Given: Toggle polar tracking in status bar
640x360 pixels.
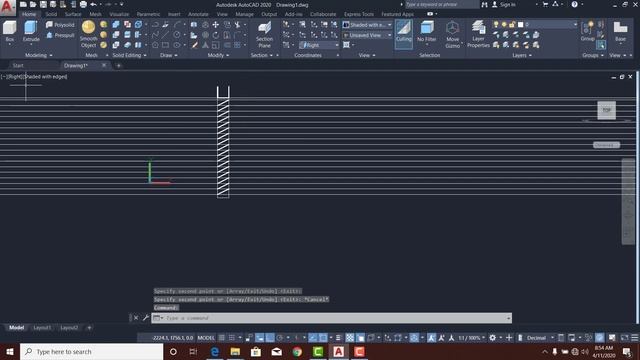Looking at the screenshot, I should click(280, 338).
